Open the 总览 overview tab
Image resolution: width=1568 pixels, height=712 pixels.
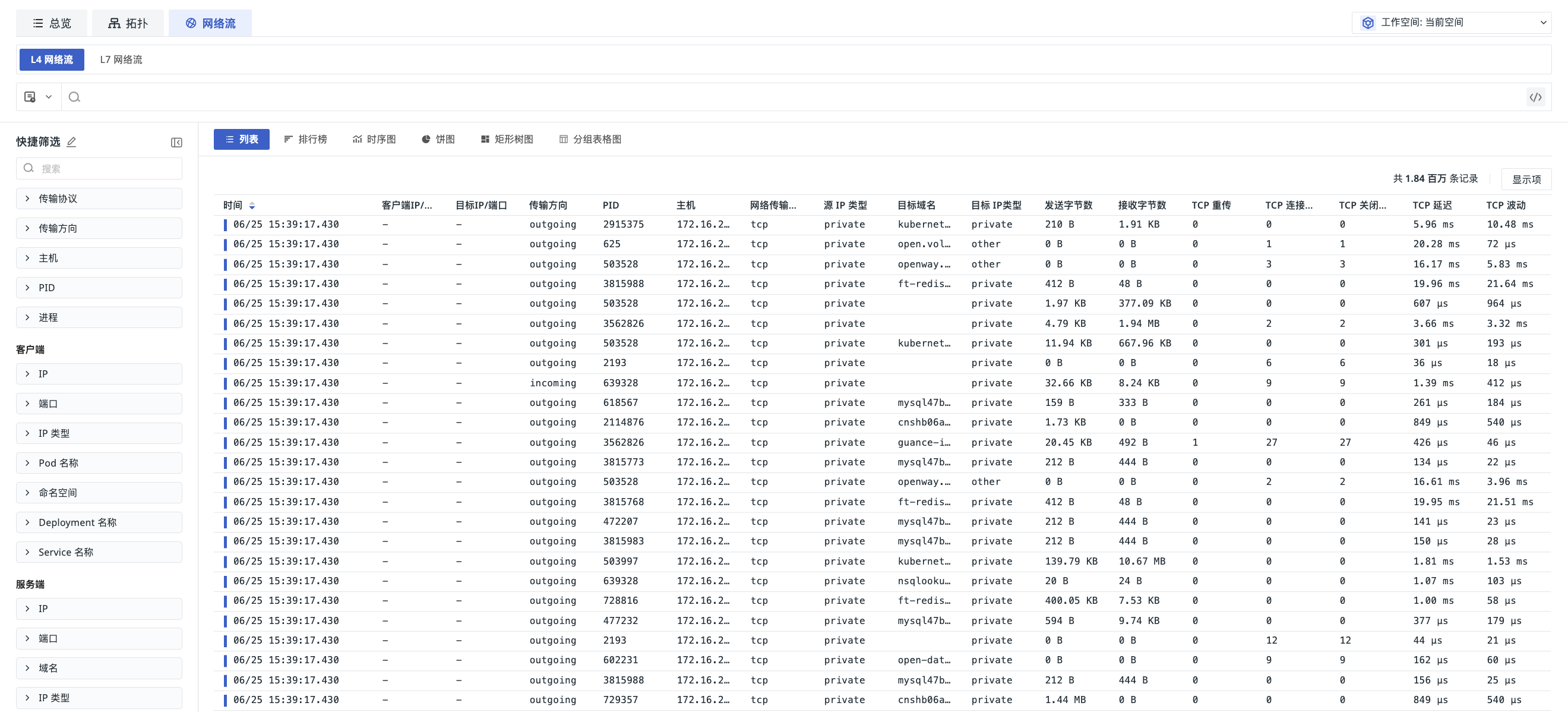click(x=52, y=23)
